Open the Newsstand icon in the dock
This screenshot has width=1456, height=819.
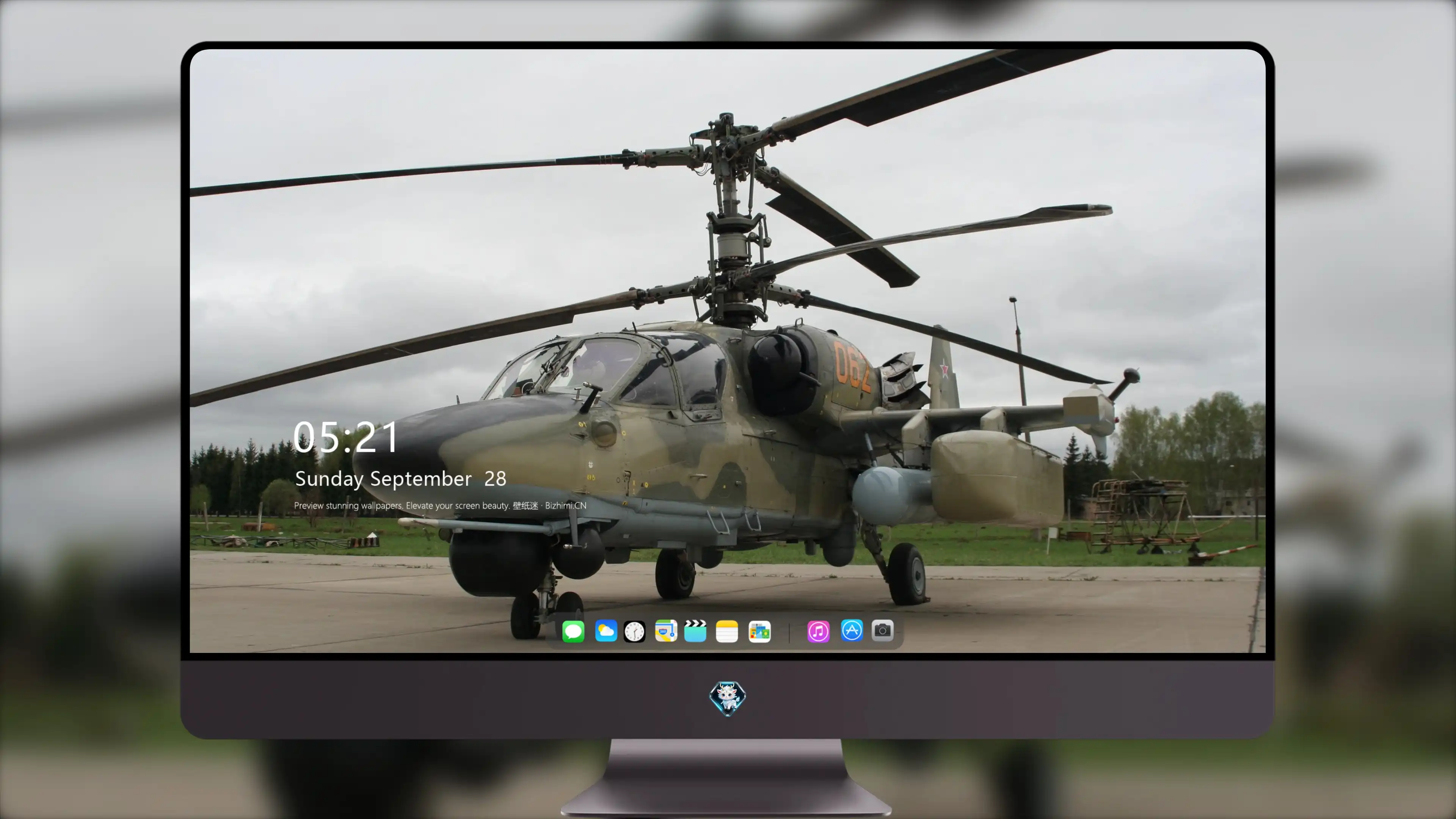(x=759, y=631)
